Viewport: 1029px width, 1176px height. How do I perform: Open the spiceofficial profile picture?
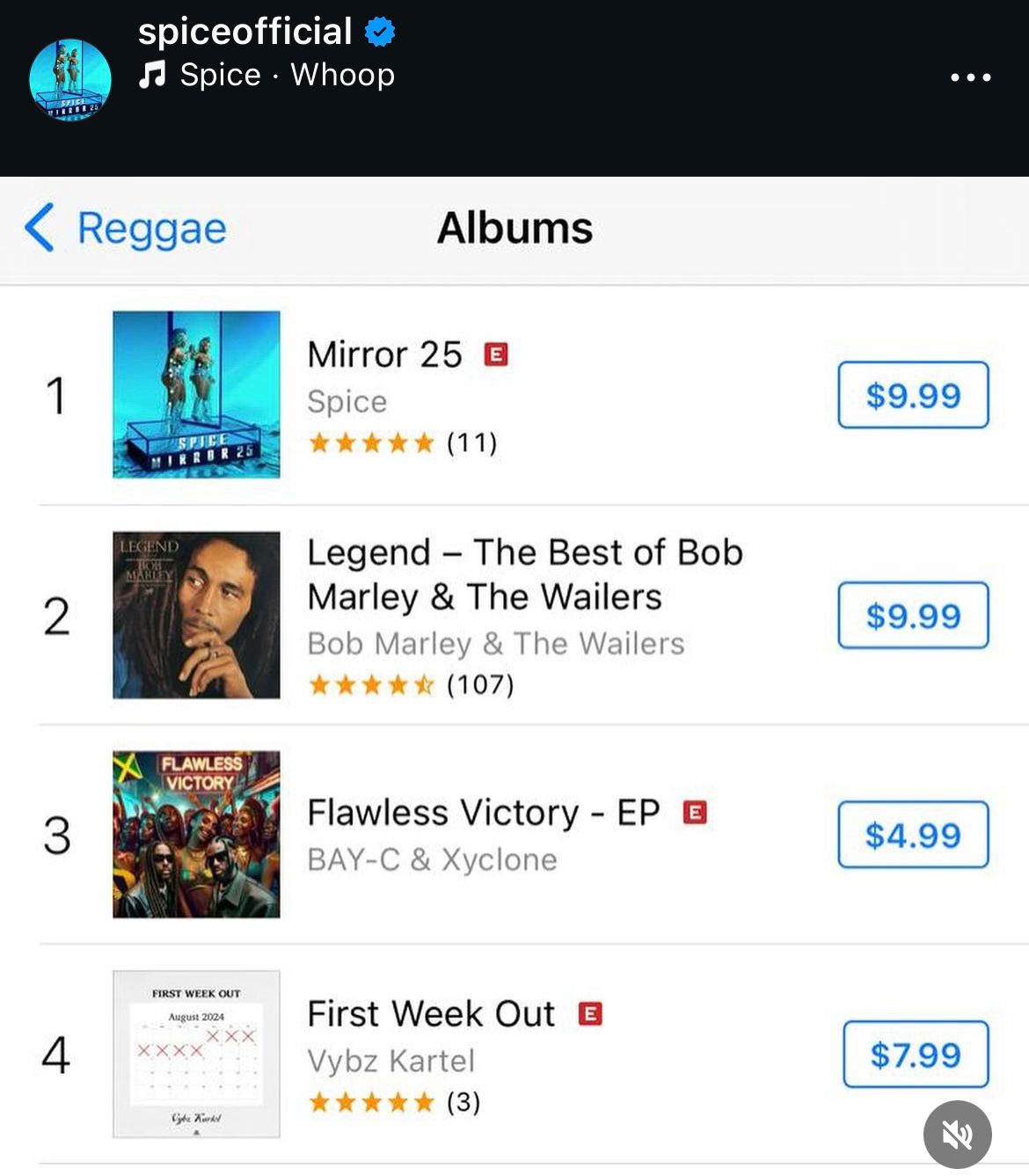(x=70, y=79)
